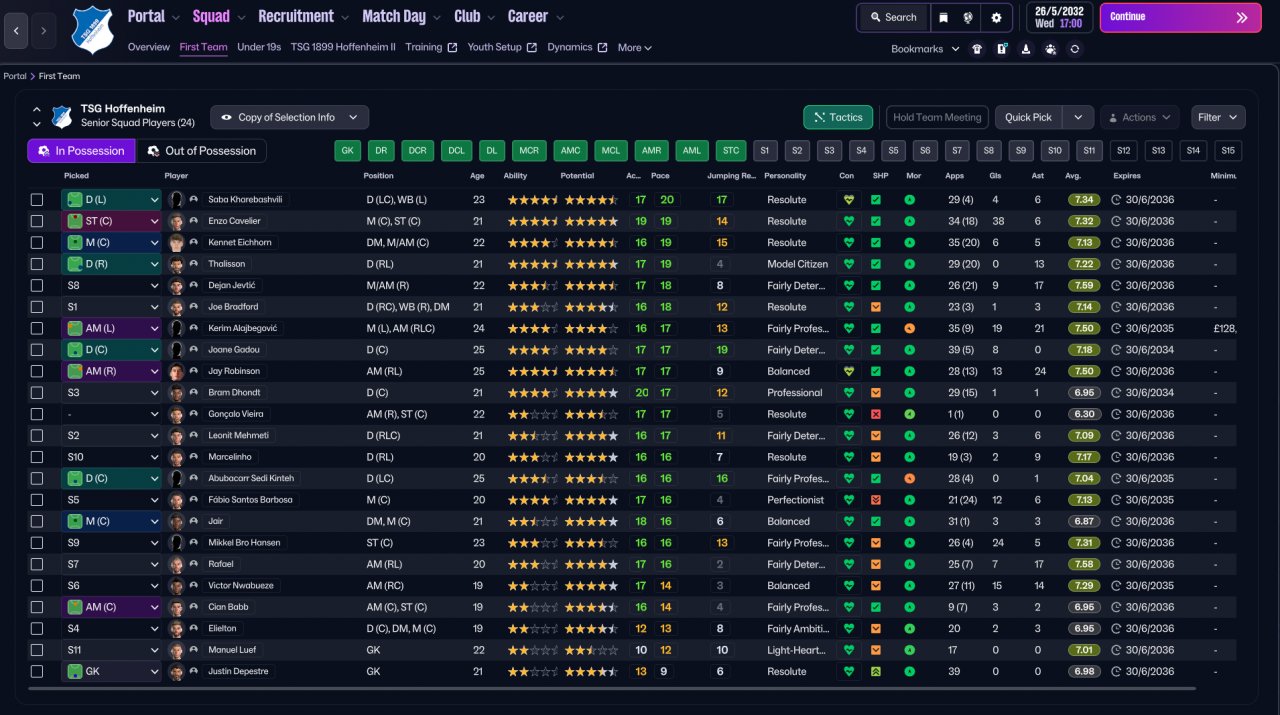Image resolution: width=1280 pixels, height=715 pixels.
Task: Click the Hold Team Meeting button
Action: click(x=937, y=117)
